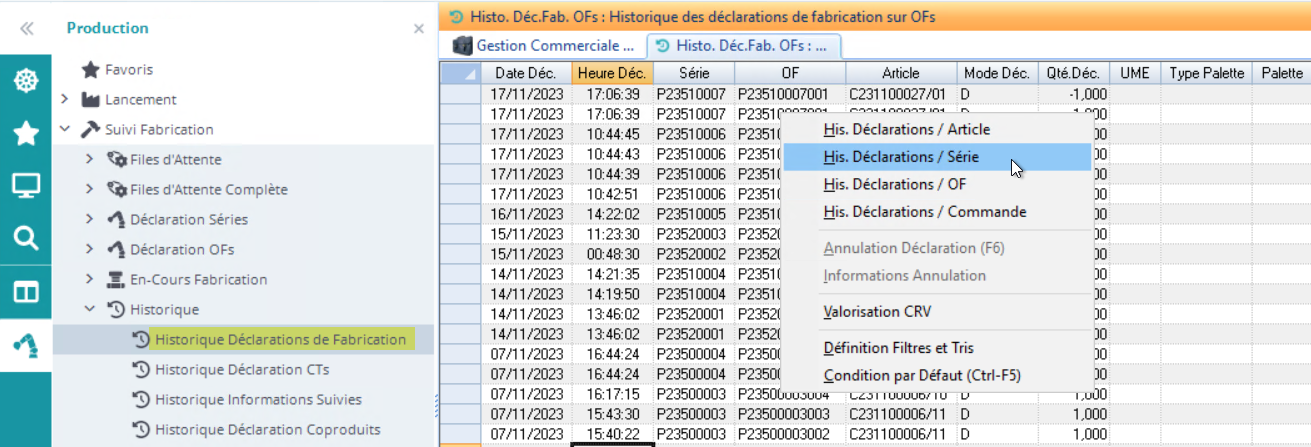
Task: Click Valorisation CRV in context menu
Action: tap(876, 311)
